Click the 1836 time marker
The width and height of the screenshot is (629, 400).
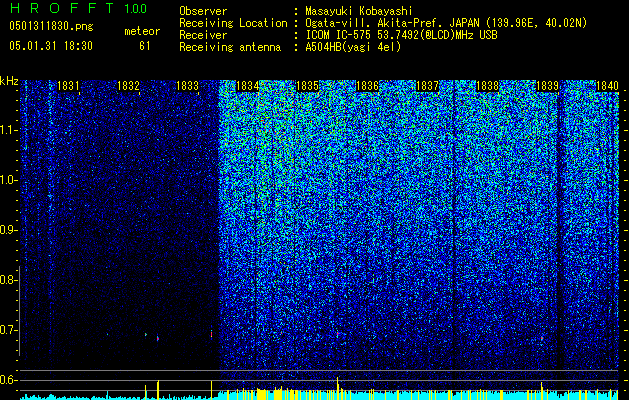tap(367, 86)
